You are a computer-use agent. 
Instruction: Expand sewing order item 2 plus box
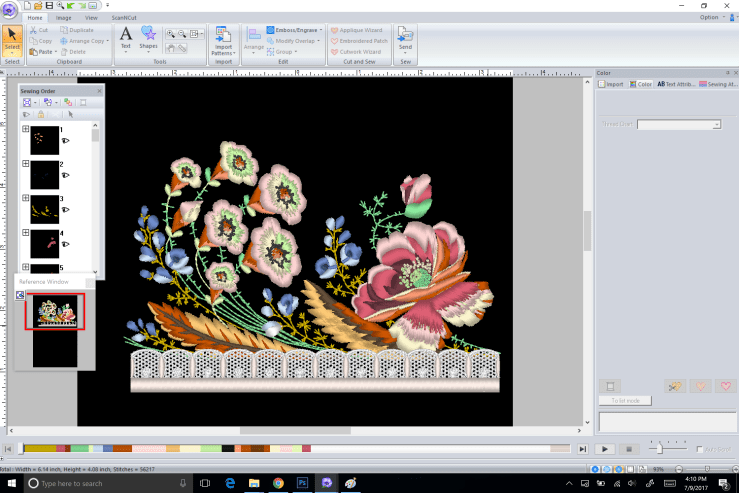25,164
